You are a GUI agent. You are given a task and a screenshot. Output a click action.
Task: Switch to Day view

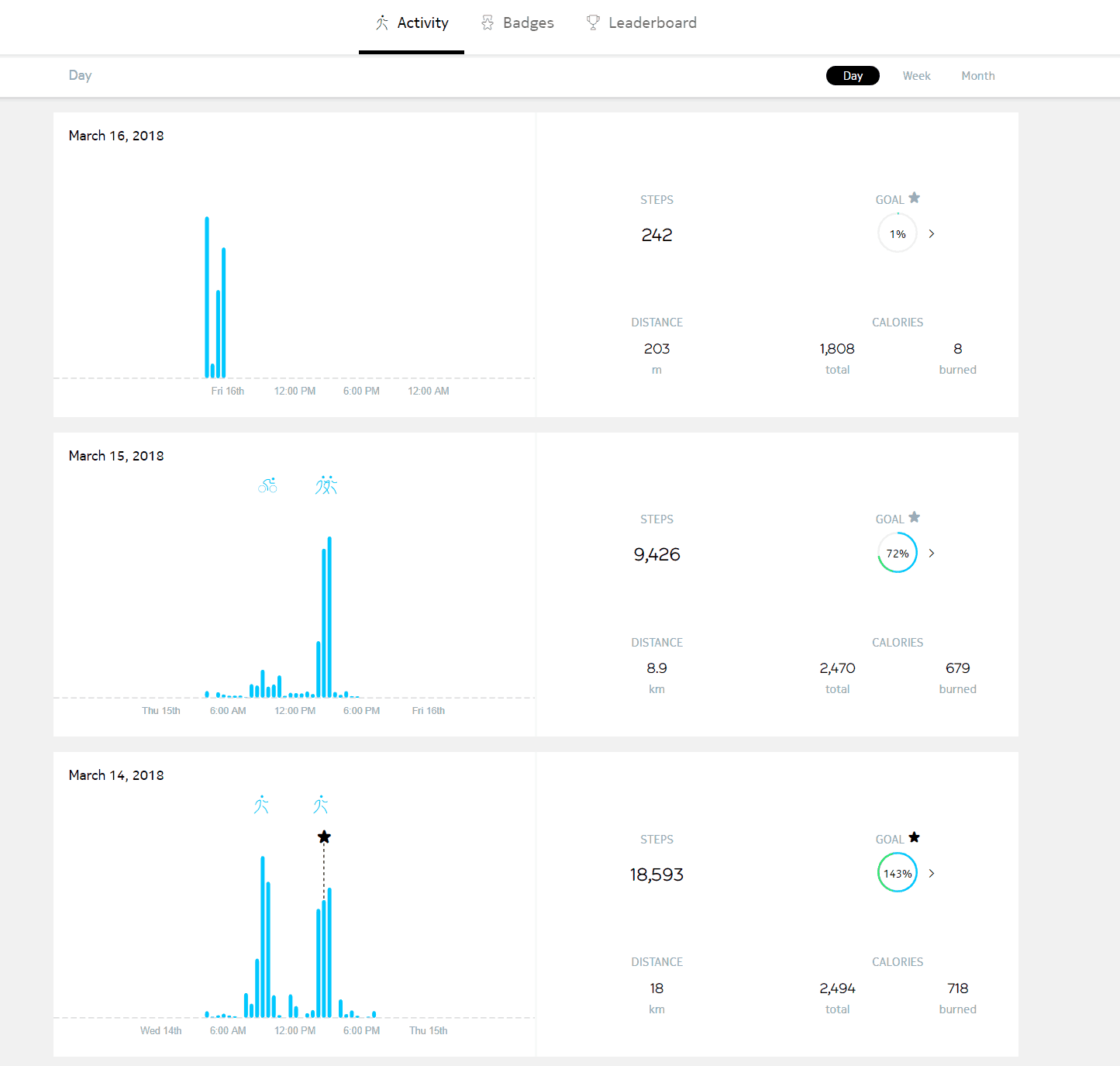pyautogui.click(x=853, y=76)
